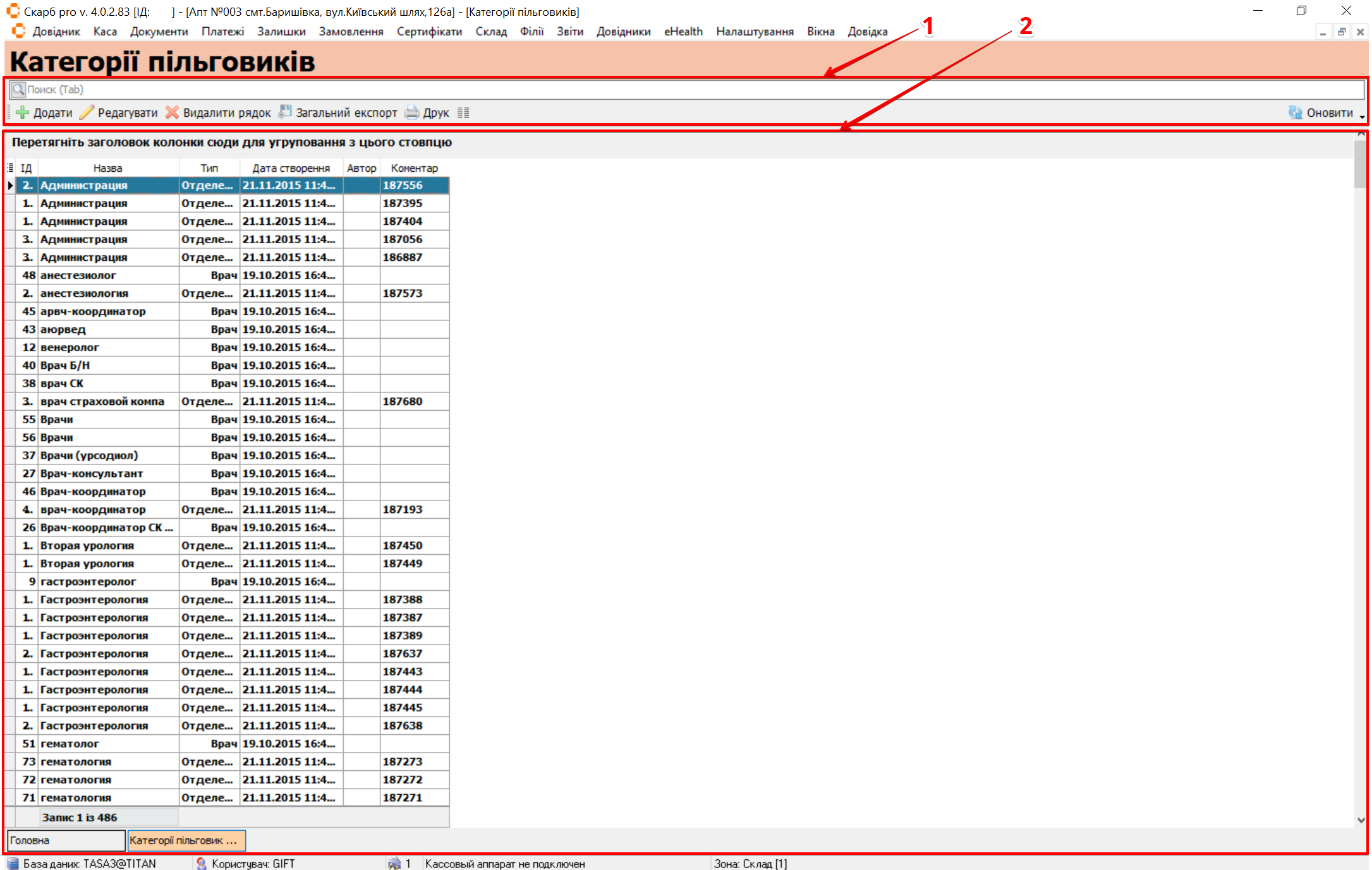Switch to the Головна window tab
The image size is (1372, 870).
[x=66, y=840]
